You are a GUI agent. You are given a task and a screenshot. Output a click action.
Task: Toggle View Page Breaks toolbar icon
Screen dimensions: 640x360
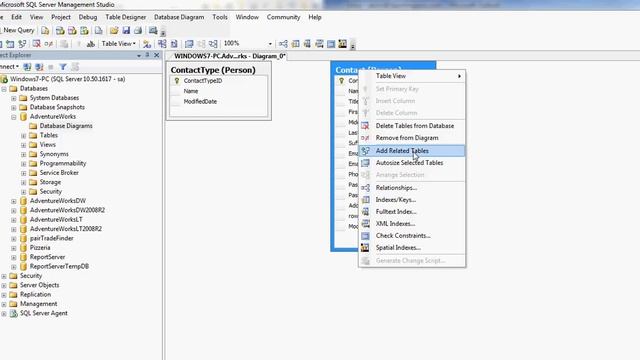point(162,44)
